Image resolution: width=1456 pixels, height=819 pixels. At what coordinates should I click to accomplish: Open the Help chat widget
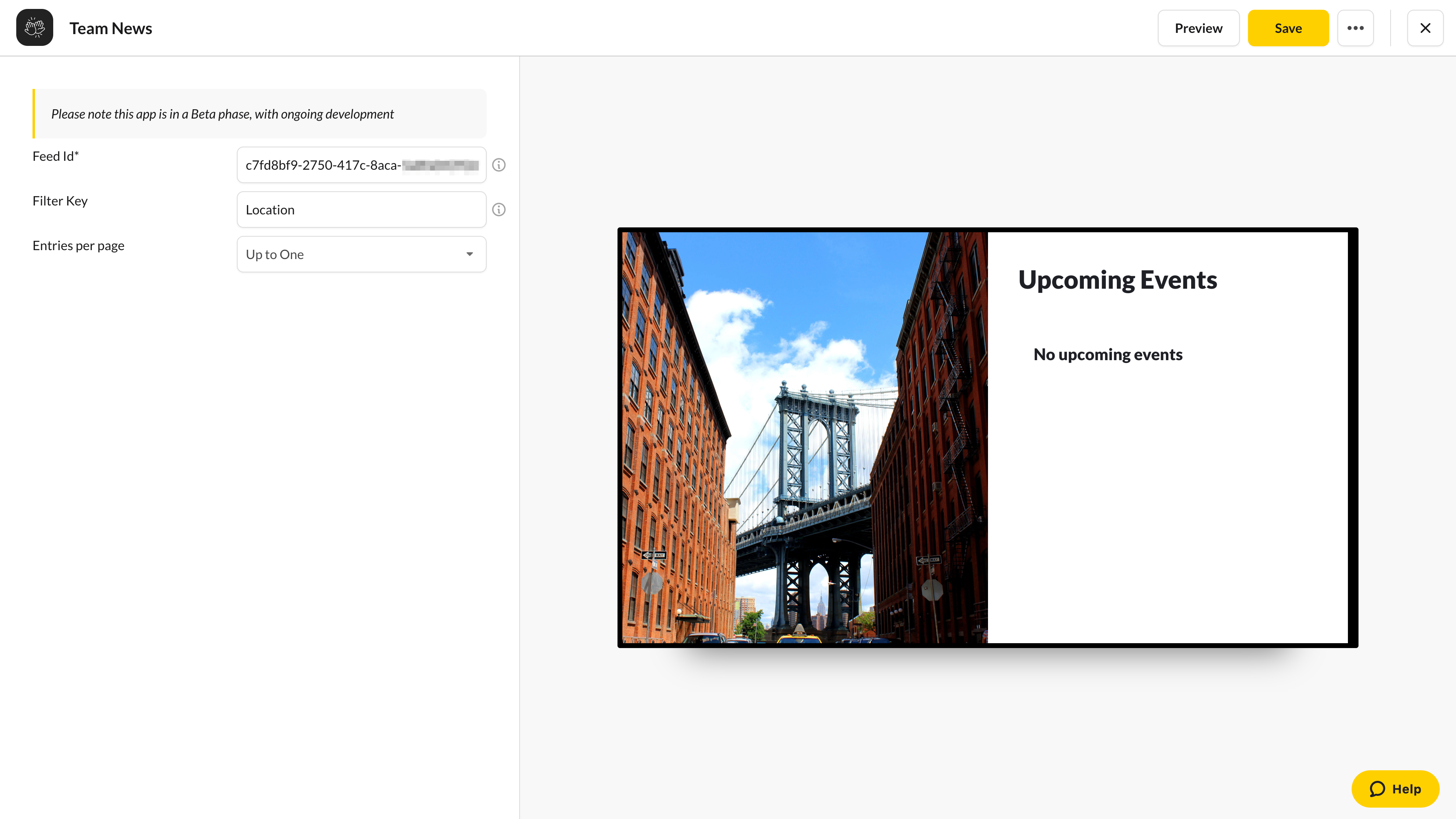[1395, 789]
